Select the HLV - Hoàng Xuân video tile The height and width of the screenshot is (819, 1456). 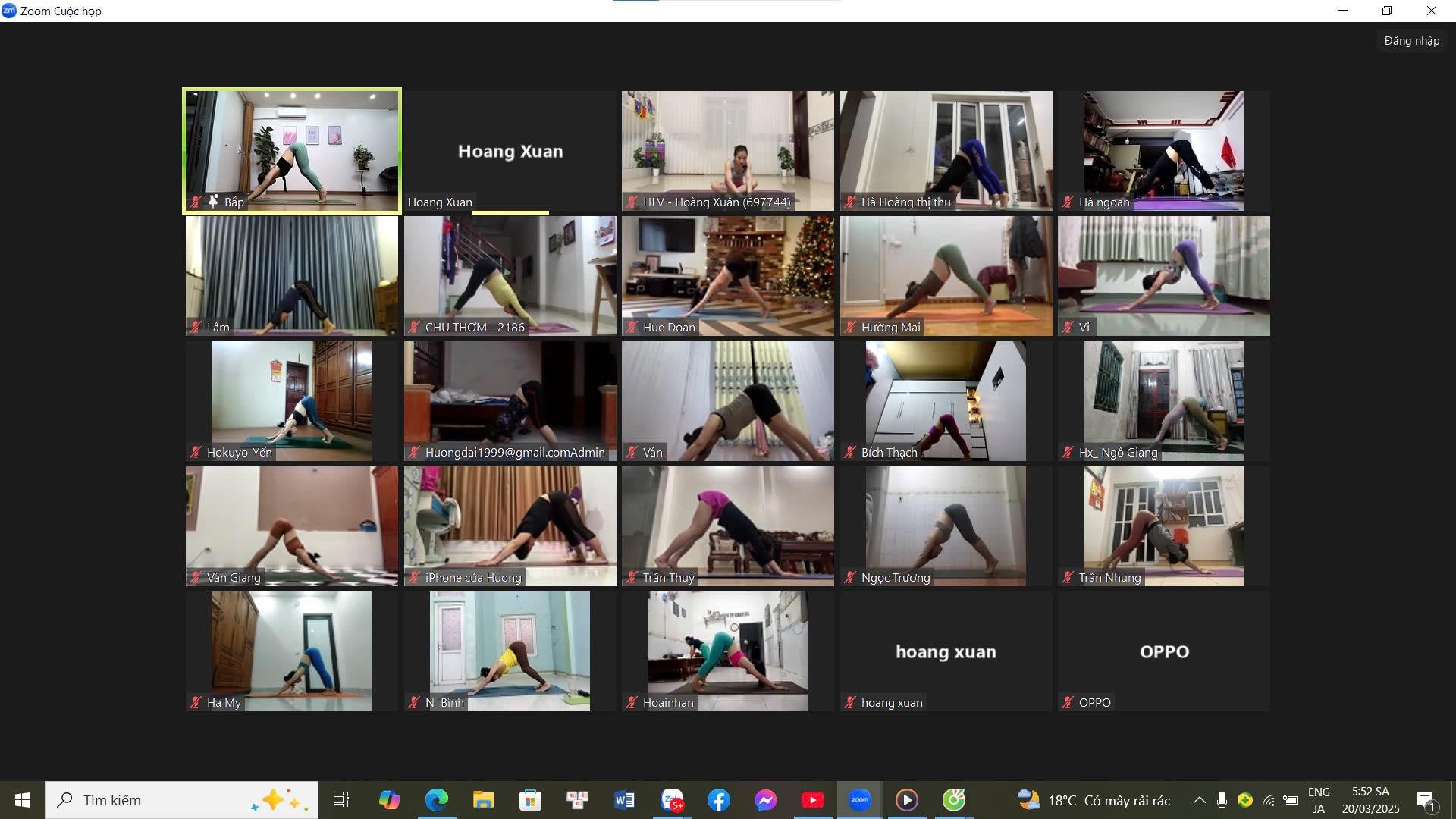727,144
